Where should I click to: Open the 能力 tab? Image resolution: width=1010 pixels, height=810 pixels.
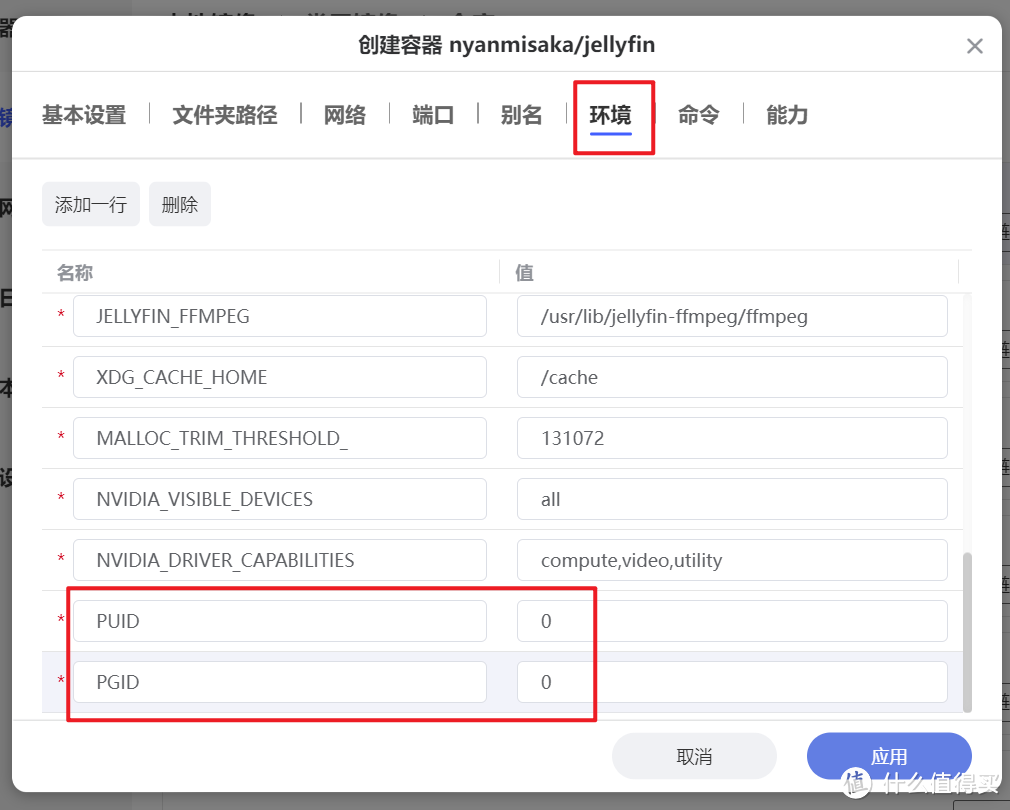(786, 115)
